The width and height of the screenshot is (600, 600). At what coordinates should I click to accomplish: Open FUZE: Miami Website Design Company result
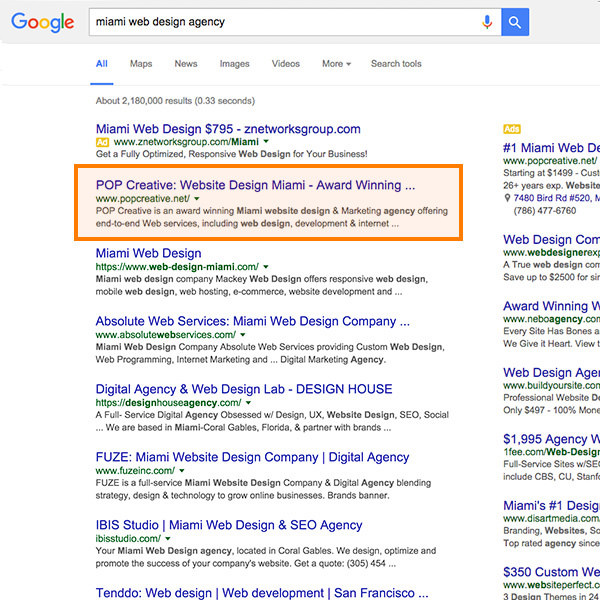(x=252, y=457)
